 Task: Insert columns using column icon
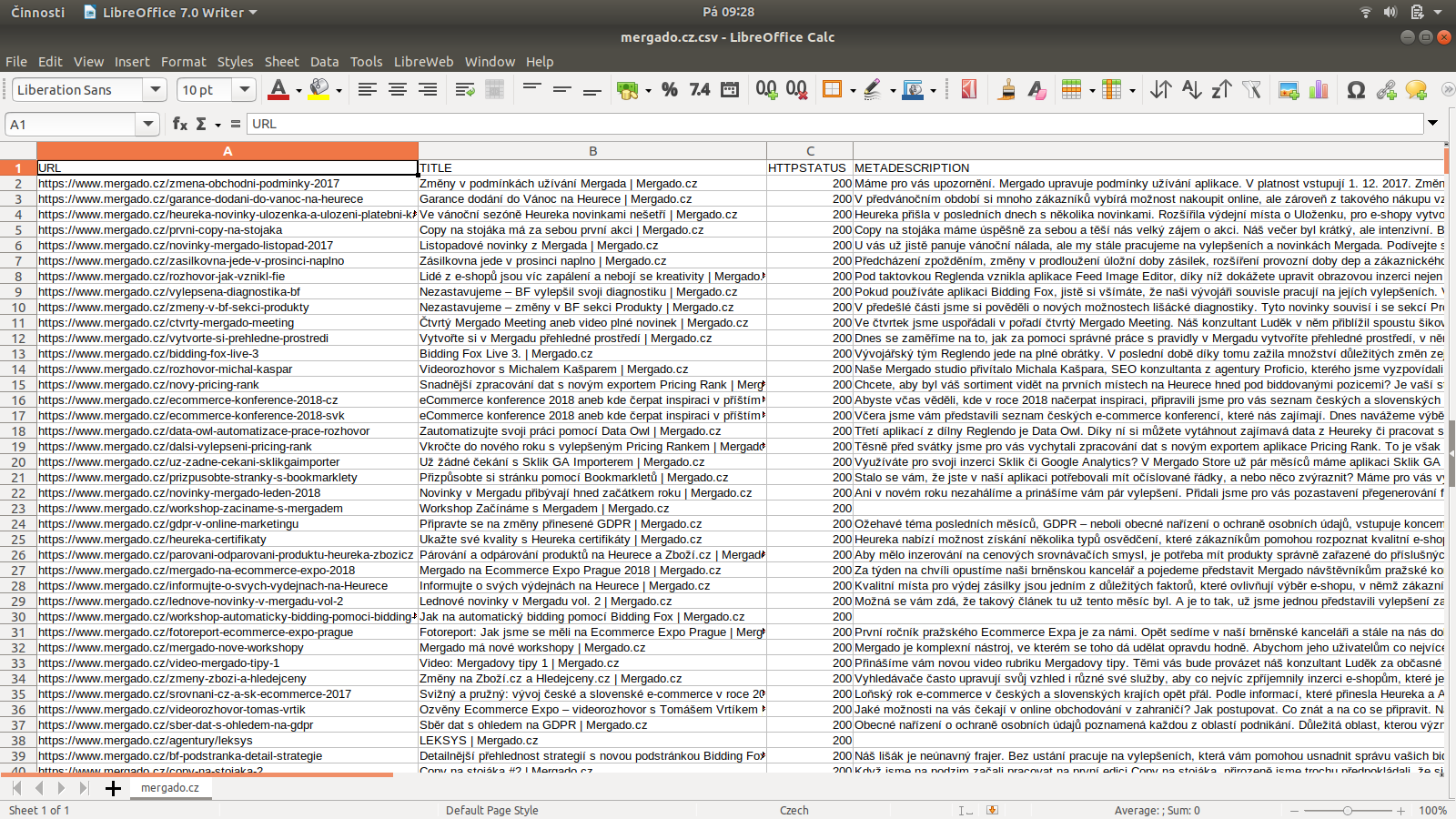coord(1111,90)
